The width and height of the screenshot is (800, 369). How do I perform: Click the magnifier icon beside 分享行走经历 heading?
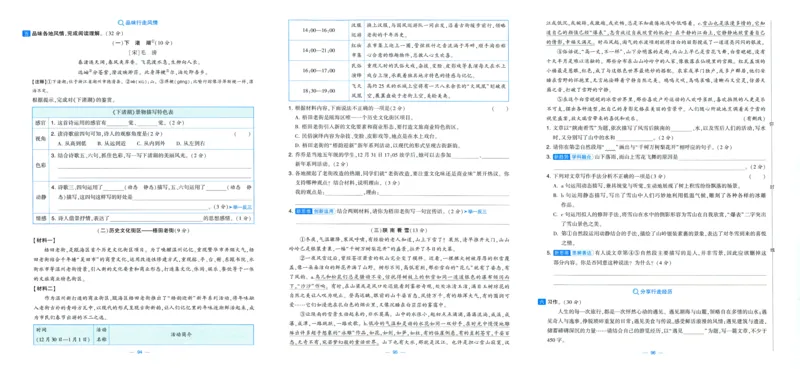click(x=635, y=291)
